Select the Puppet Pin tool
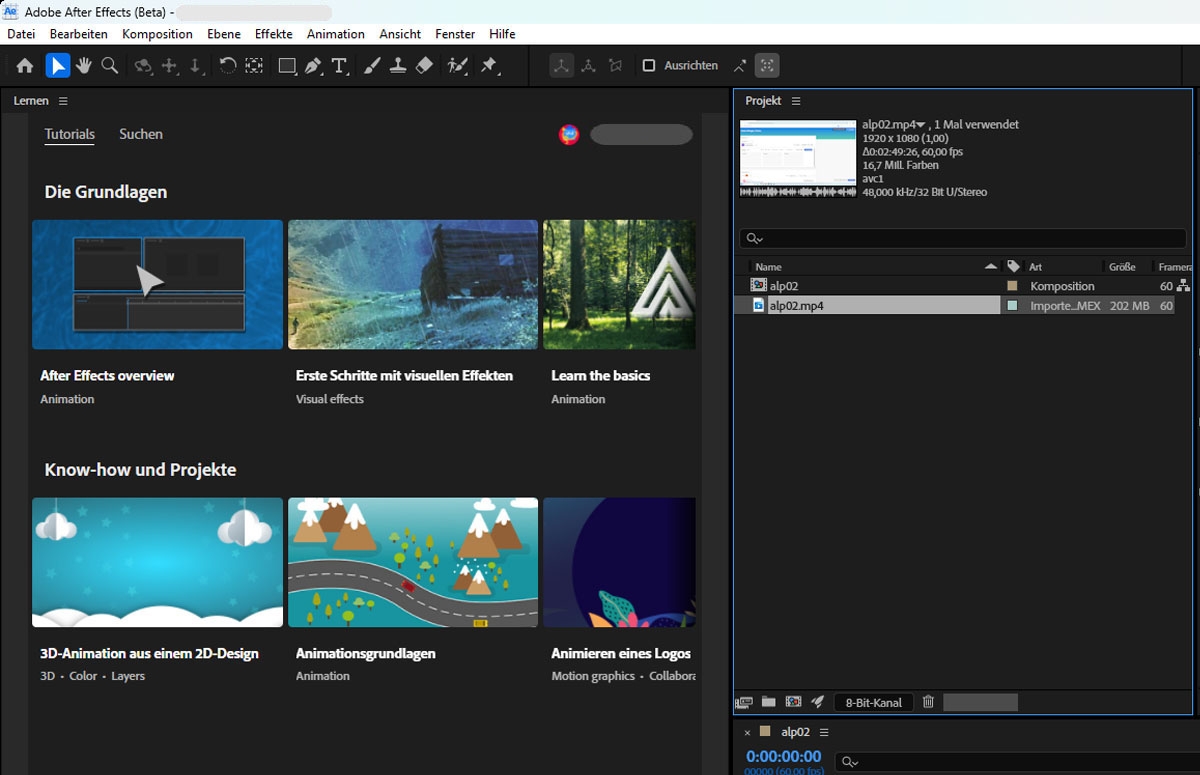Image resolution: width=1200 pixels, height=775 pixels. click(489, 66)
